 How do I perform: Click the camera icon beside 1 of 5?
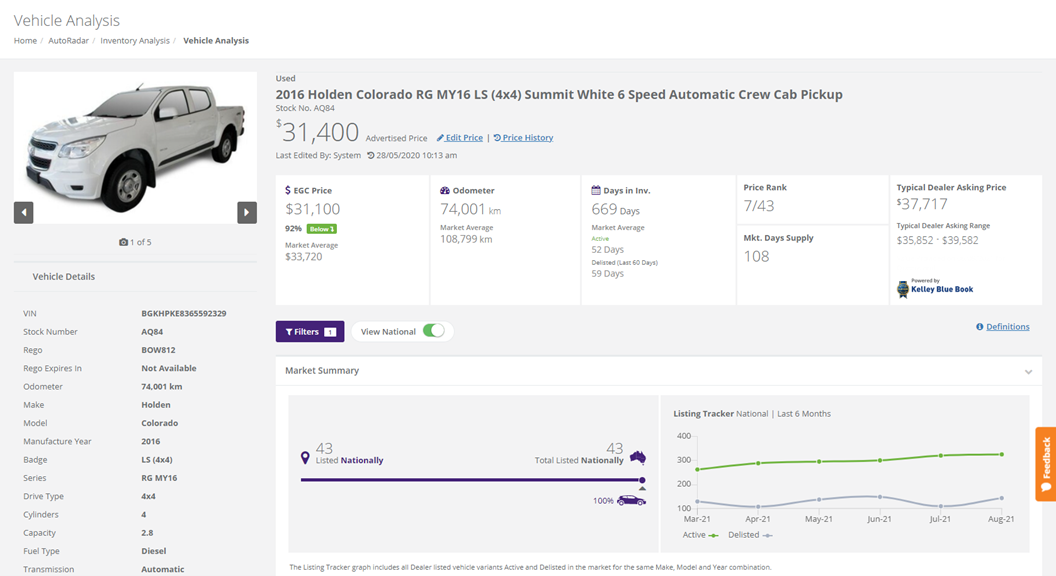point(123,242)
